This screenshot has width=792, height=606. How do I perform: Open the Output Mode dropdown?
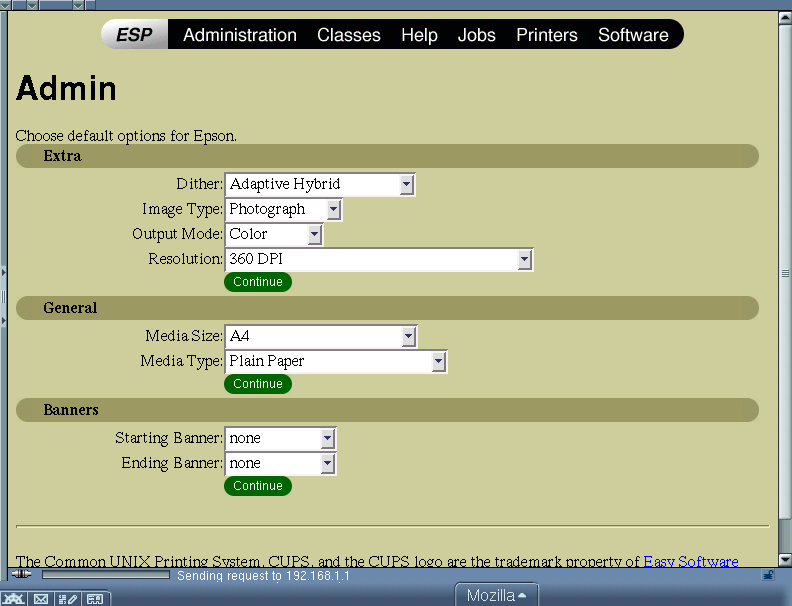(274, 234)
